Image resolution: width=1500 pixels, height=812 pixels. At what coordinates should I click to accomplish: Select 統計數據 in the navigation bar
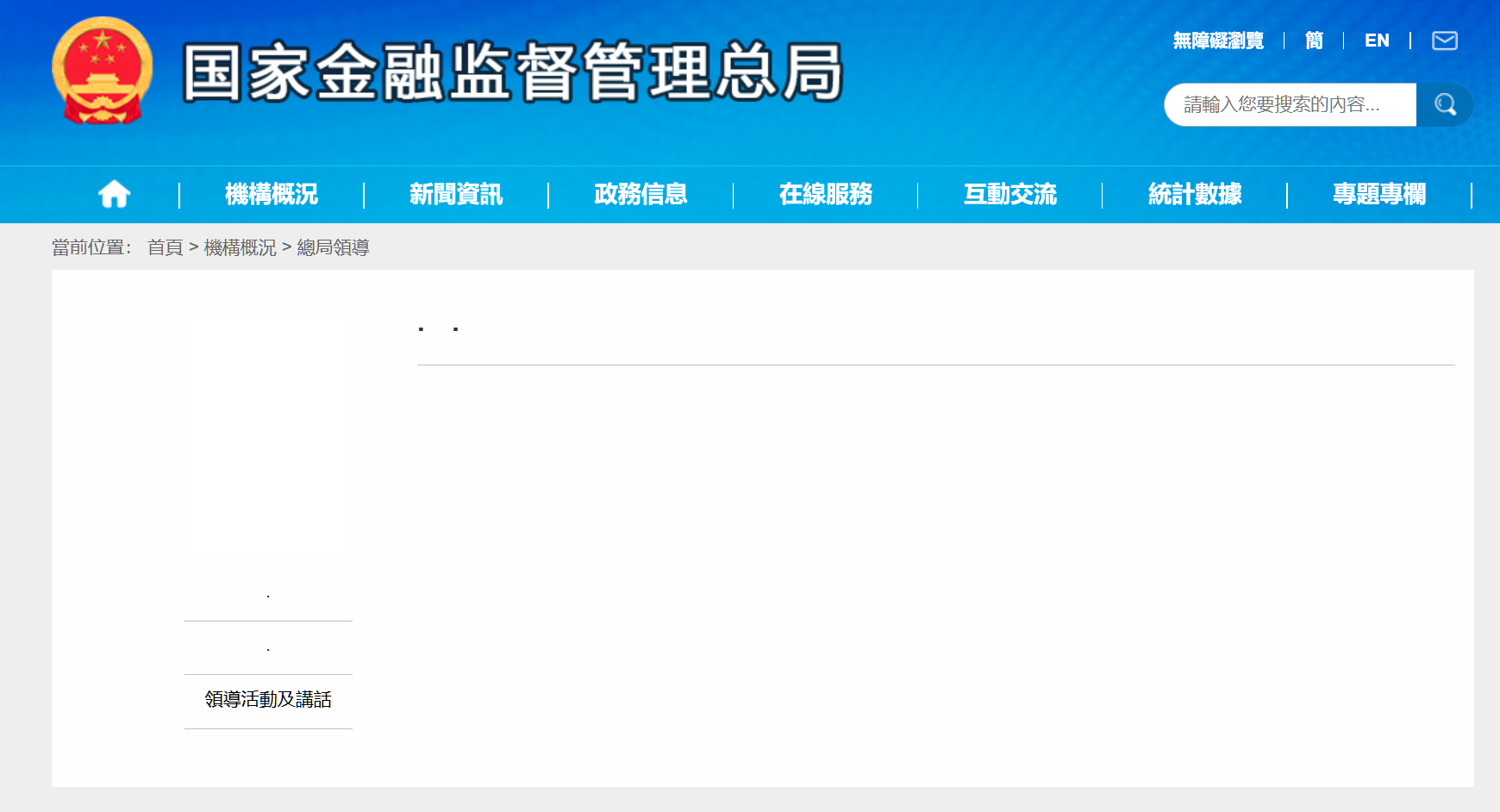click(x=1195, y=194)
